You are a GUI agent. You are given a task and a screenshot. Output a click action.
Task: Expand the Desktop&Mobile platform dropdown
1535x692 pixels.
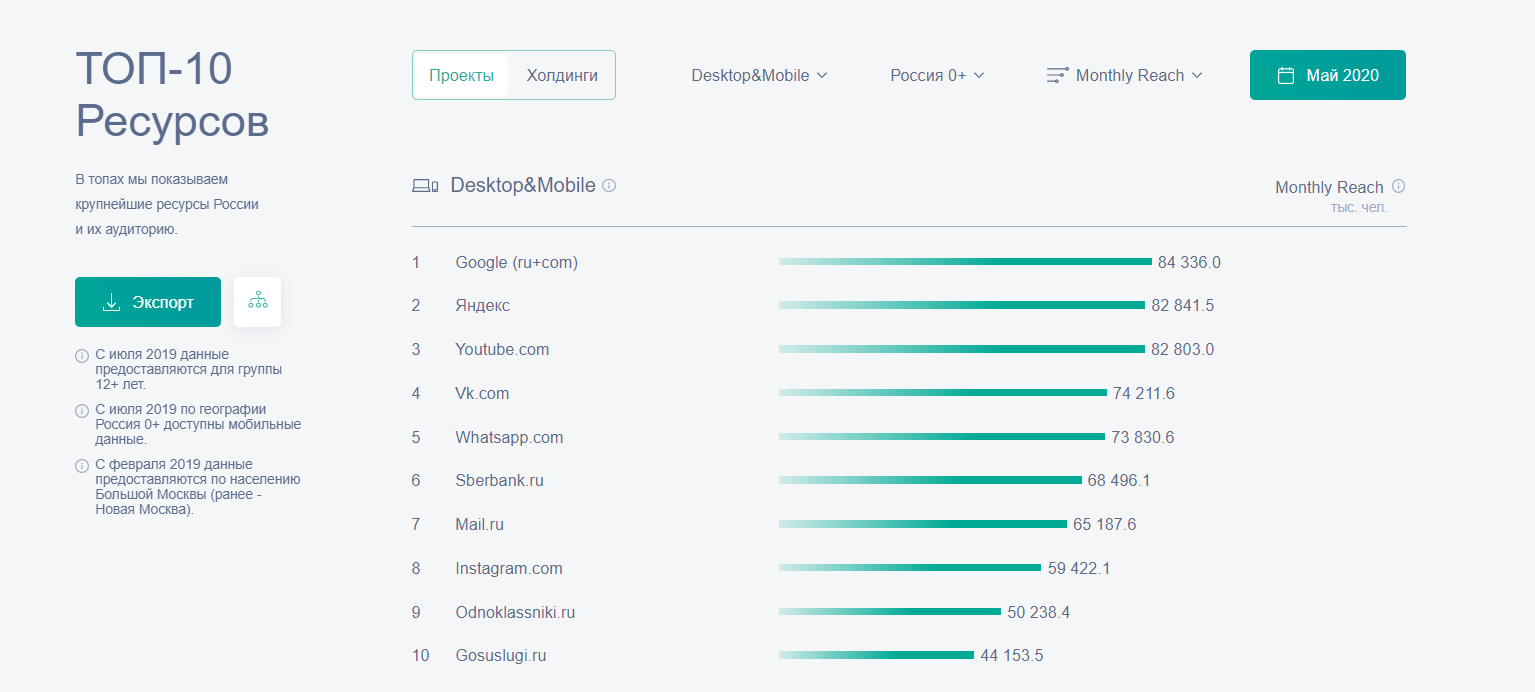759,75
